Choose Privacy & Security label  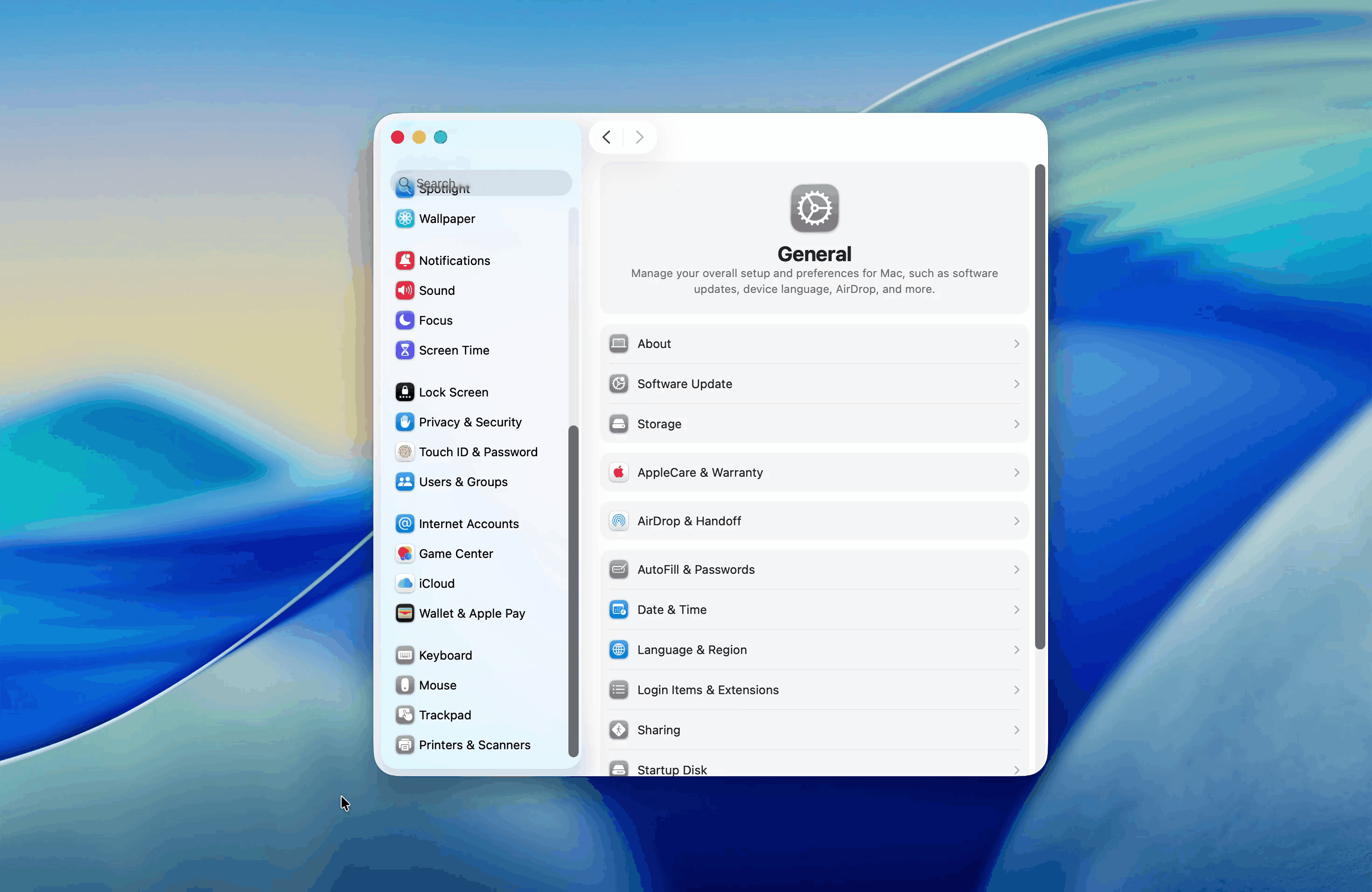click(470, 422)
